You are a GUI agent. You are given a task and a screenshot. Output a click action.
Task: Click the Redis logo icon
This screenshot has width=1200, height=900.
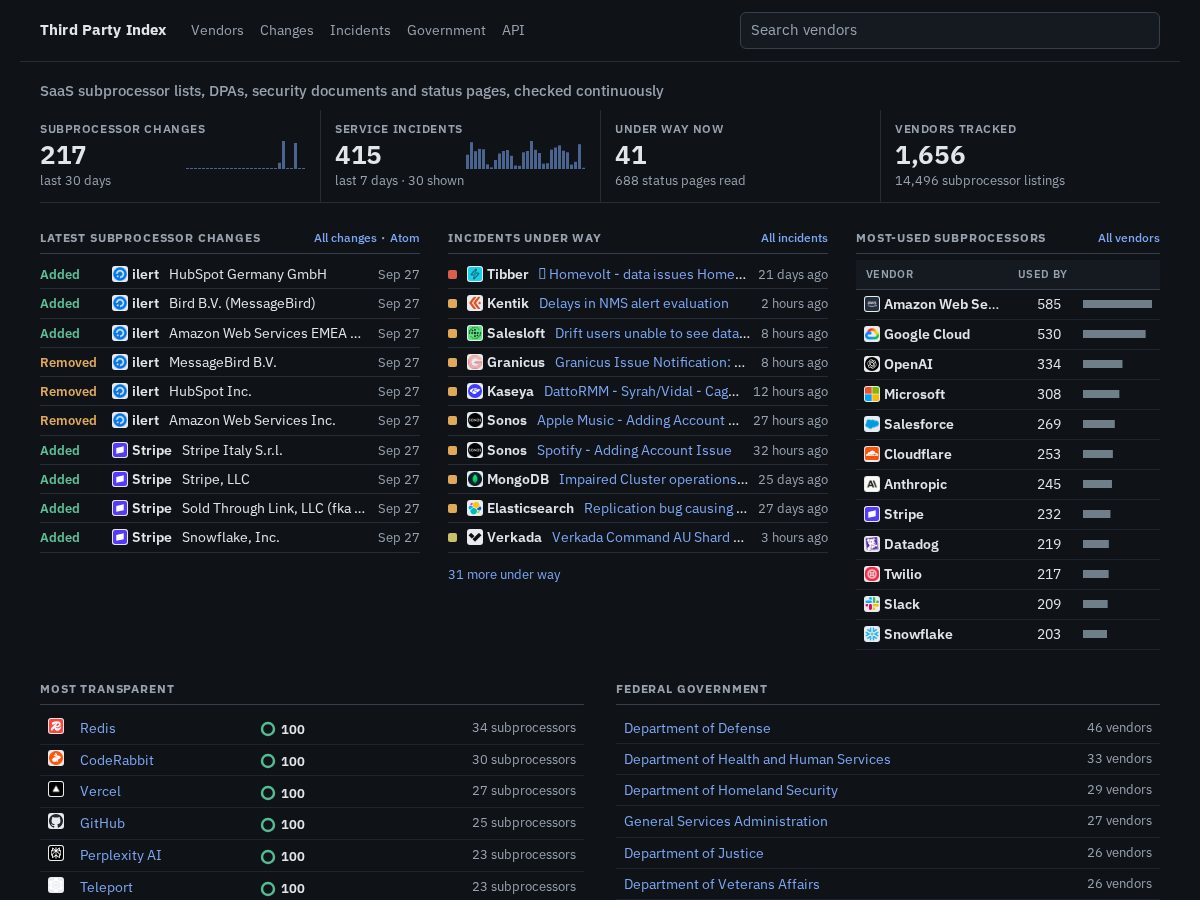[56, 726]
